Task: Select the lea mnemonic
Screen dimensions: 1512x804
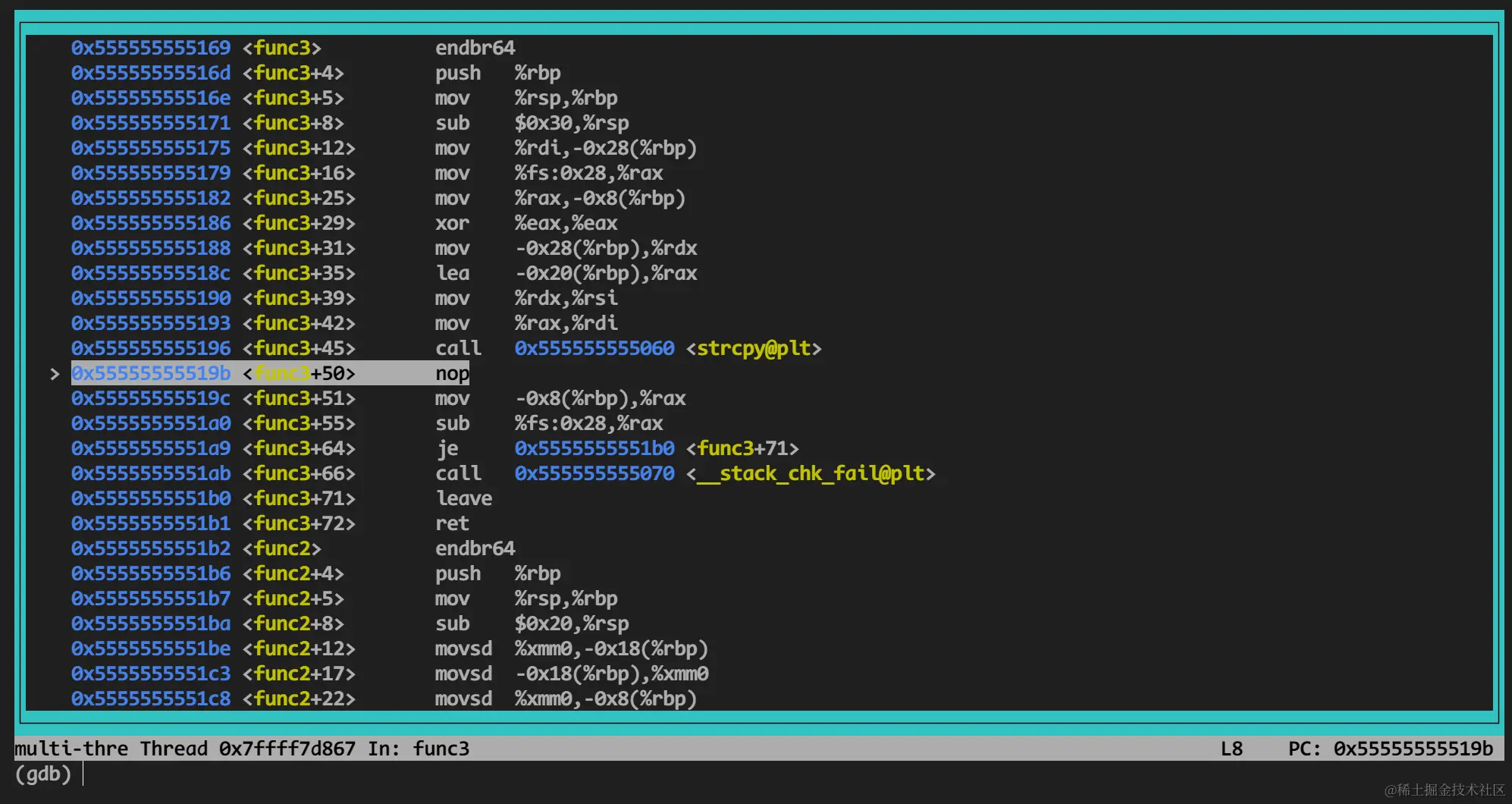Action: click(x=452, y=273)
